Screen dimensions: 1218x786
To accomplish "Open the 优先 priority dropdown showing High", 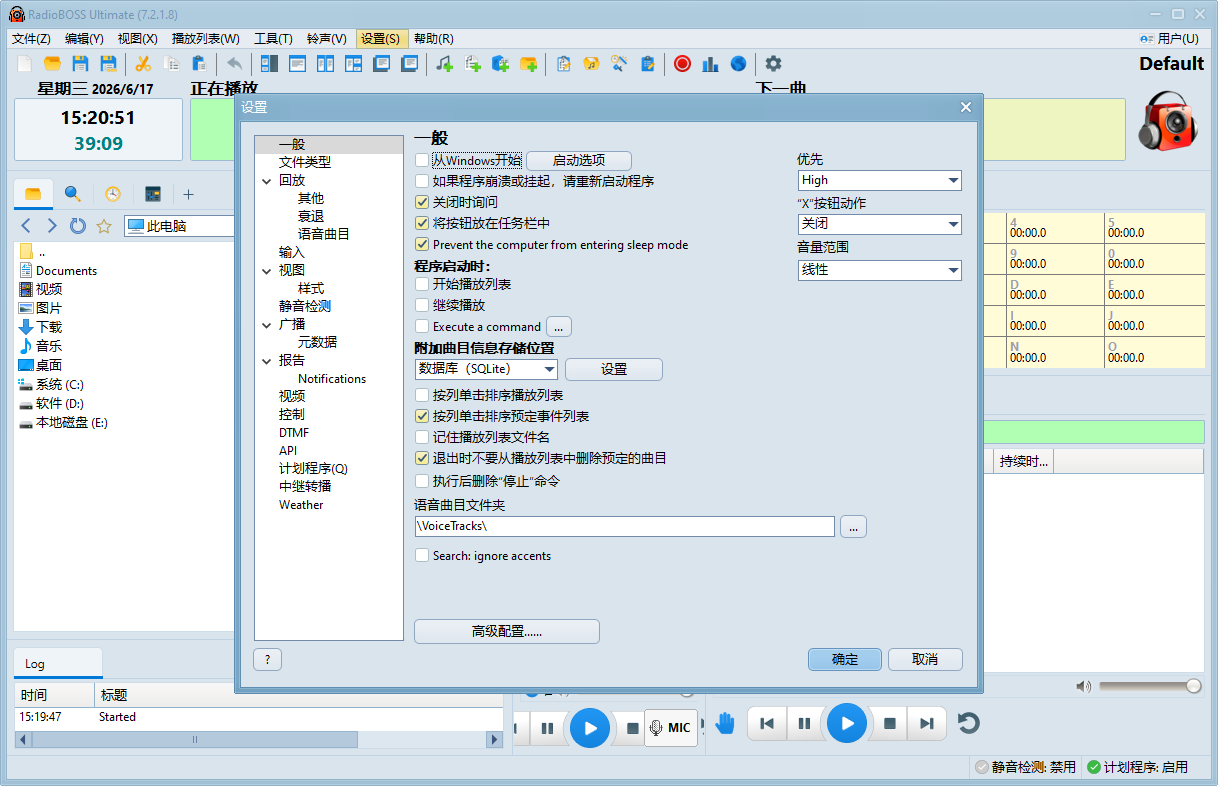I will click(879, 180).
